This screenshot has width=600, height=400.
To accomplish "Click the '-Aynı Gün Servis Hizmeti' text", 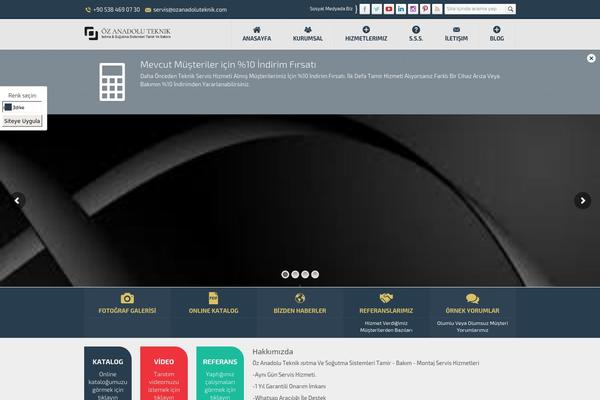I will tap(284, 375).
